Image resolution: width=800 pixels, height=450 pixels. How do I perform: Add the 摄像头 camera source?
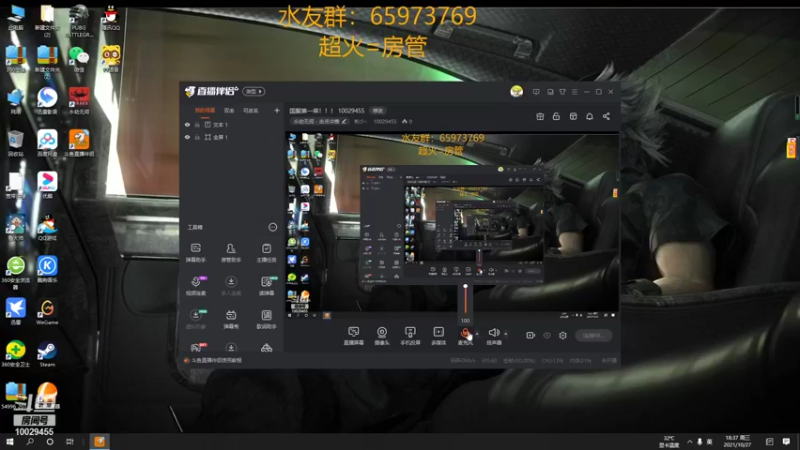(382, 336)
